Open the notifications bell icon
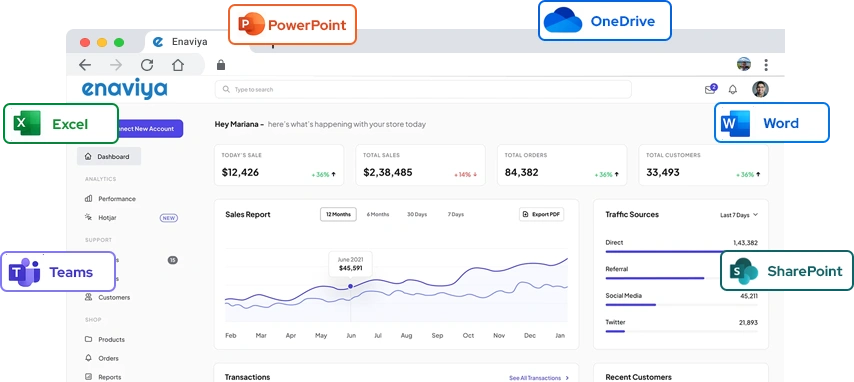This screenshot has height=382, width=854. coord(733,89)
